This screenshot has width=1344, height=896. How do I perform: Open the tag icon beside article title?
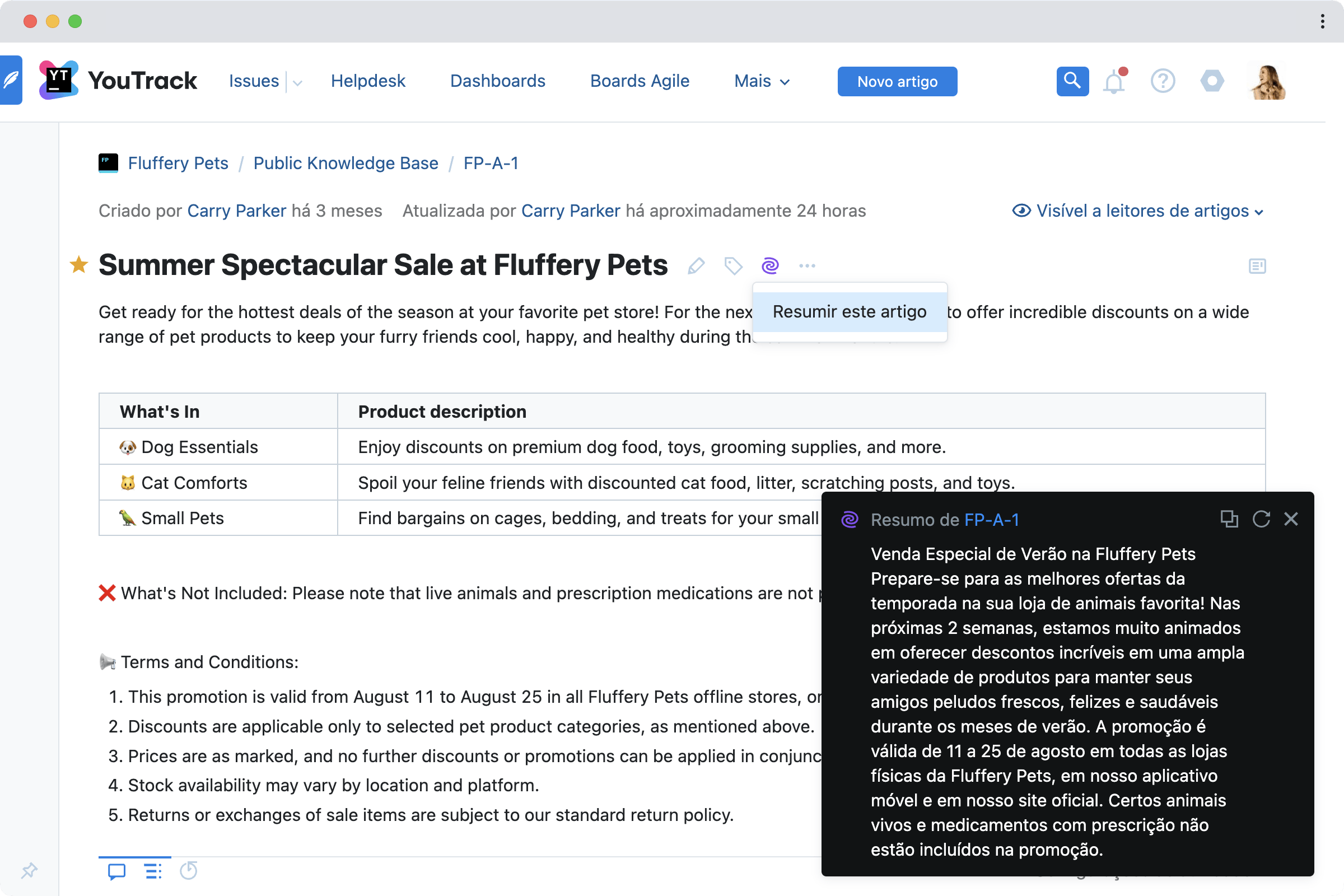(x=733, y=265)
